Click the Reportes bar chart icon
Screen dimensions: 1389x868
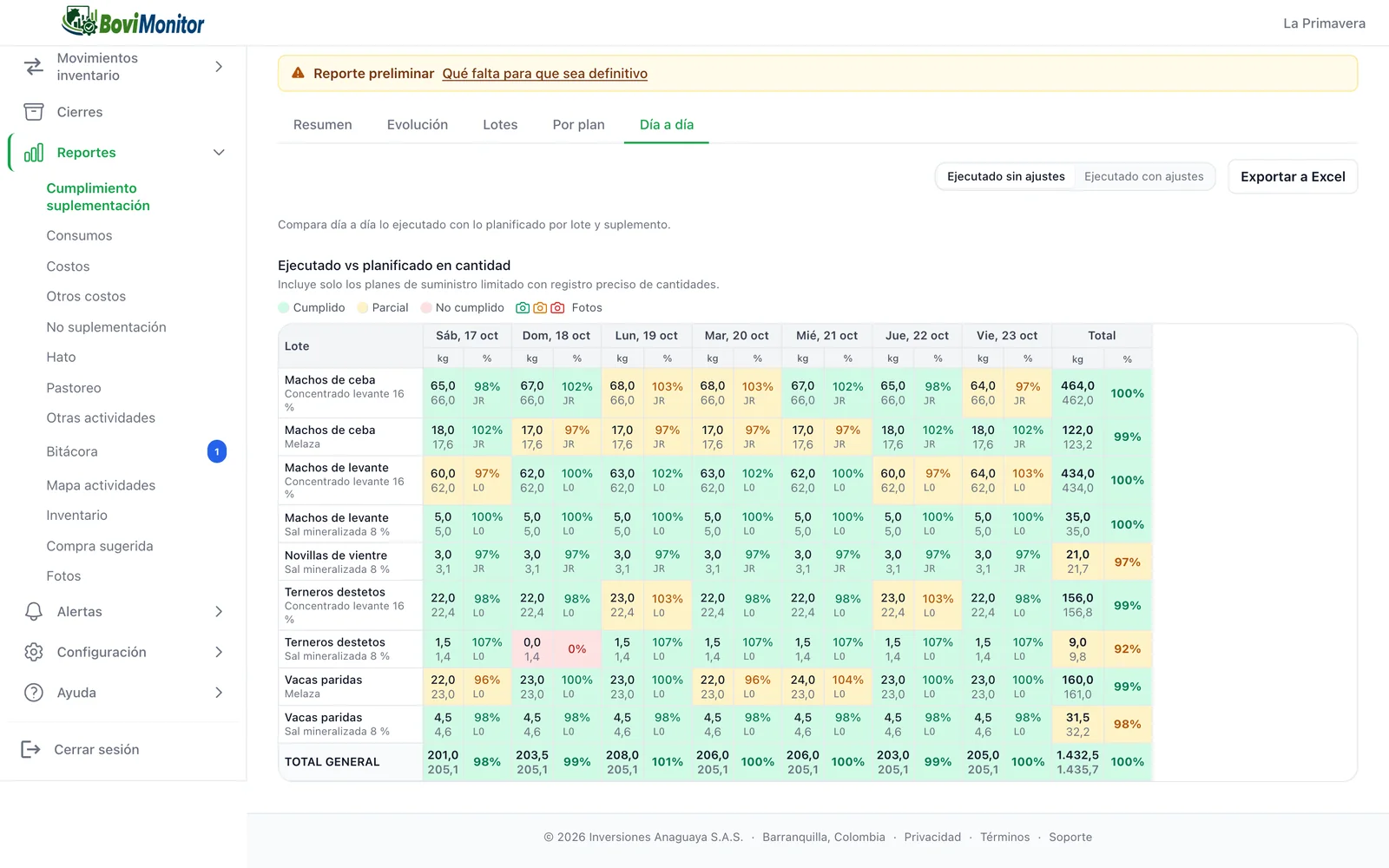point(34,153)
